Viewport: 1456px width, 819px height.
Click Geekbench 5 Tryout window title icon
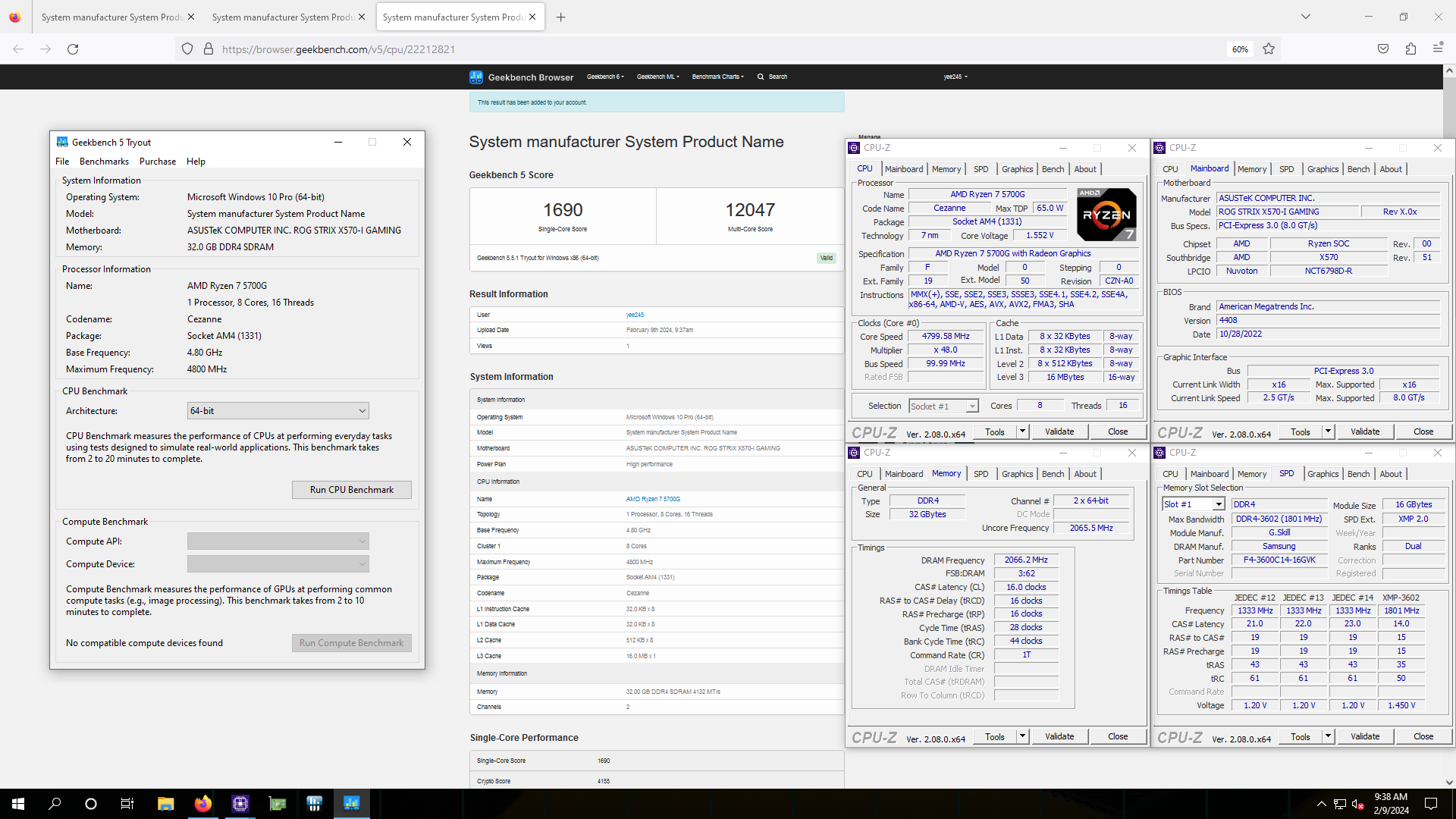tap(62, 142)
